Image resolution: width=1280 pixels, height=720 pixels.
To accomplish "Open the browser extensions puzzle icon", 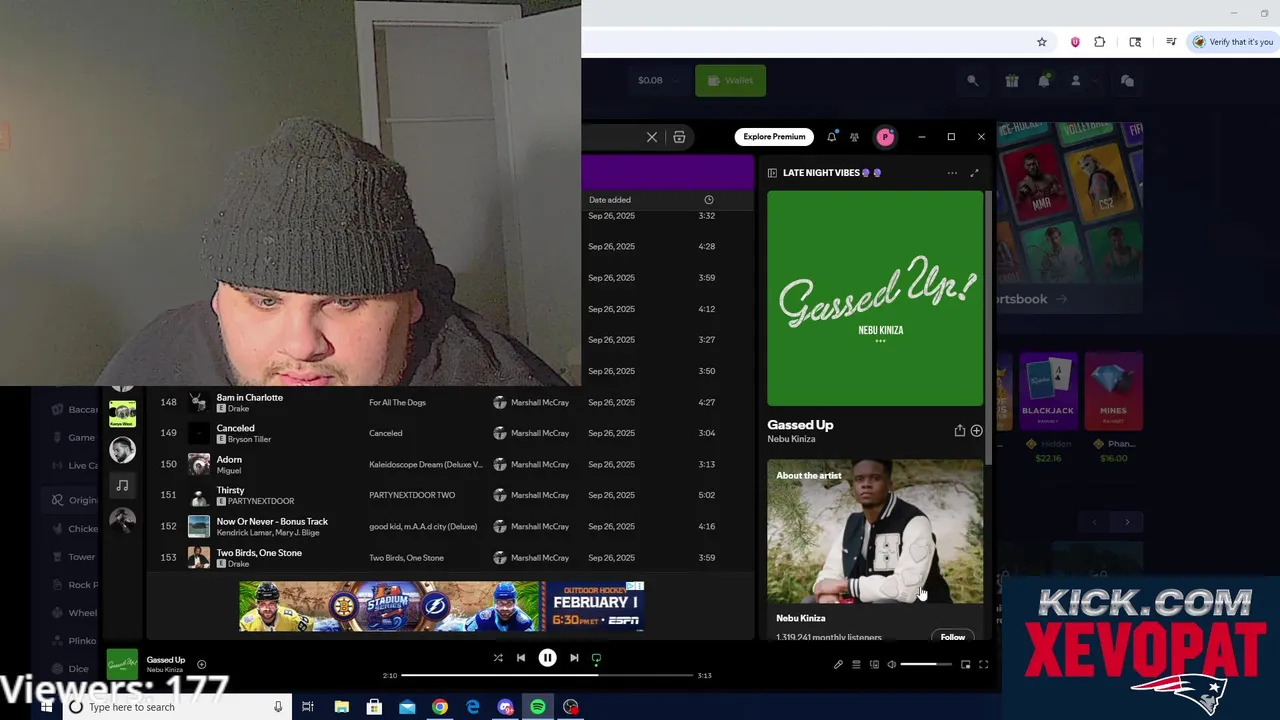I will click(x=1100, y=42).
